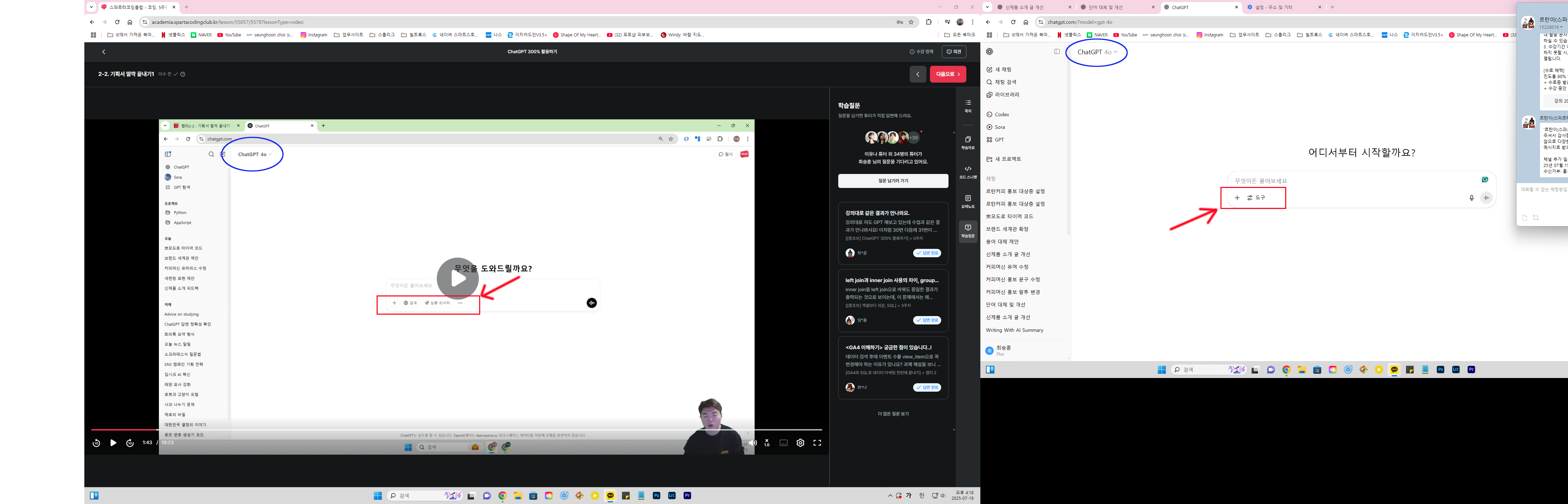The image size is (1568, 504).
Task: Open the 'left join과 inner join' question card
Action: pos(893,301)
